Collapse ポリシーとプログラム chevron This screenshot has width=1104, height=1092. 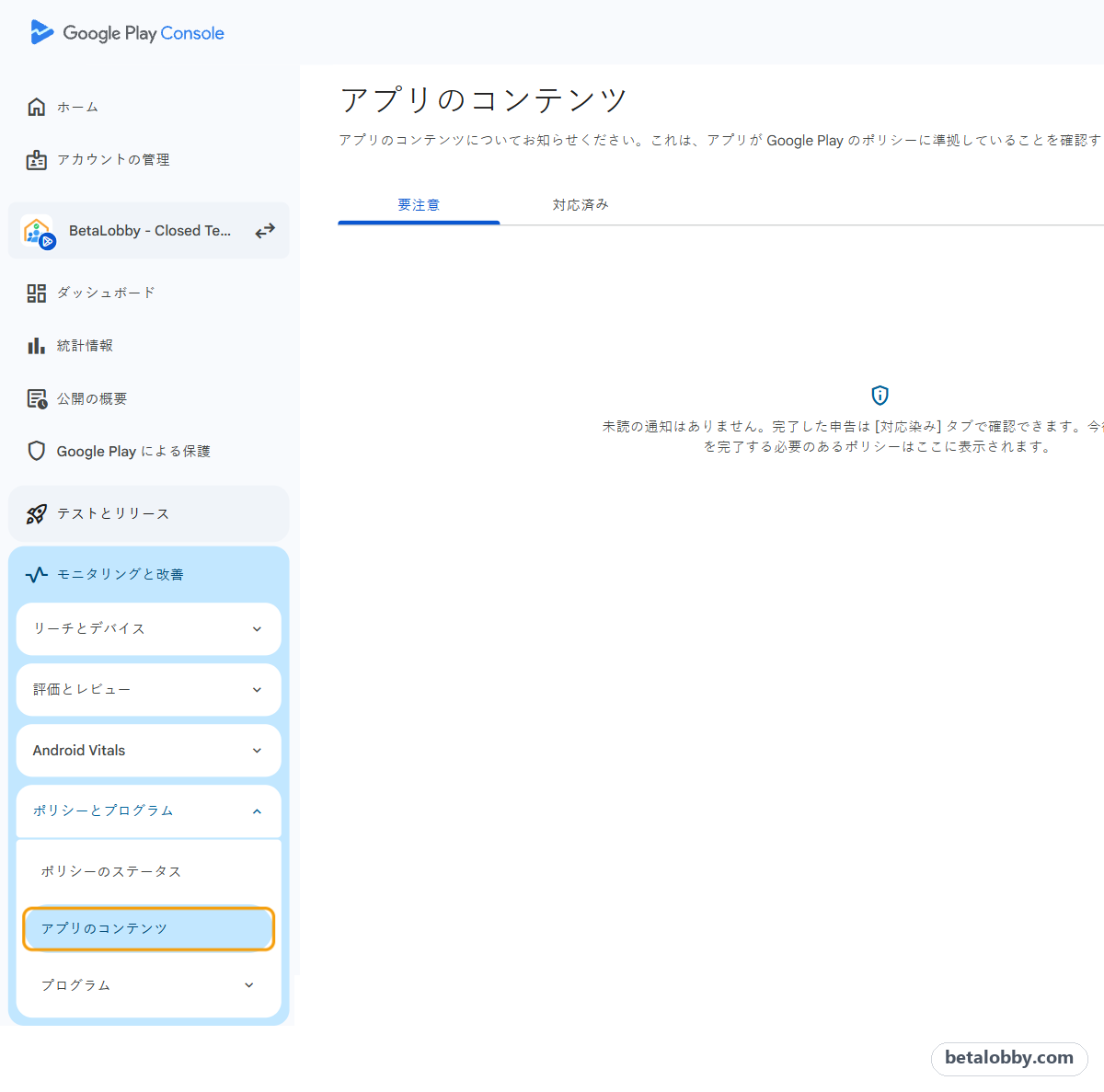click(x=257, y=811)
